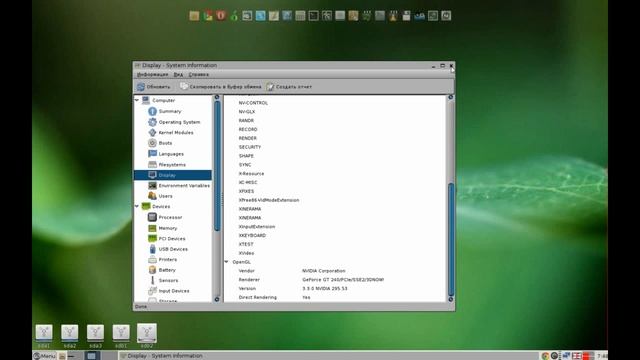Click the sidebar vertical scrollbar thumb
The height and width of the screenshot is (360, 640).
(x=217, y=166)
